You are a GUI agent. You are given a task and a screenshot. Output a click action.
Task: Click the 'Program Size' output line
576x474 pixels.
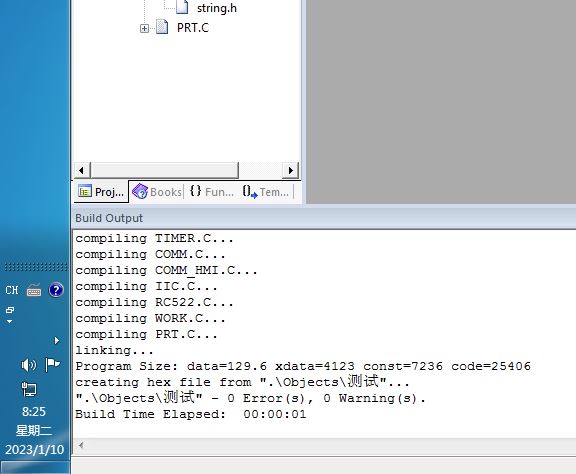click(x=303, y=367)
